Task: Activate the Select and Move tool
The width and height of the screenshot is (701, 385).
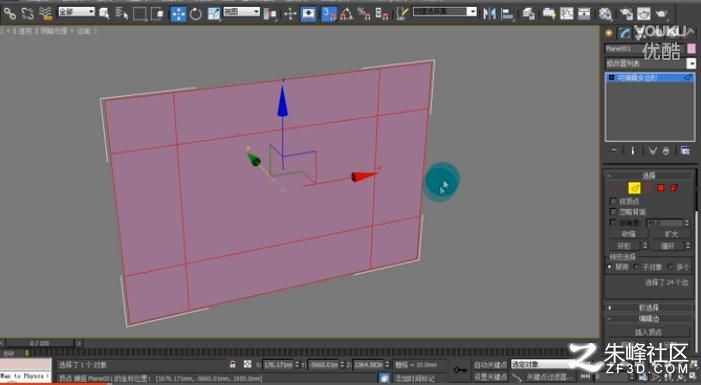Action: pos(178,14)
